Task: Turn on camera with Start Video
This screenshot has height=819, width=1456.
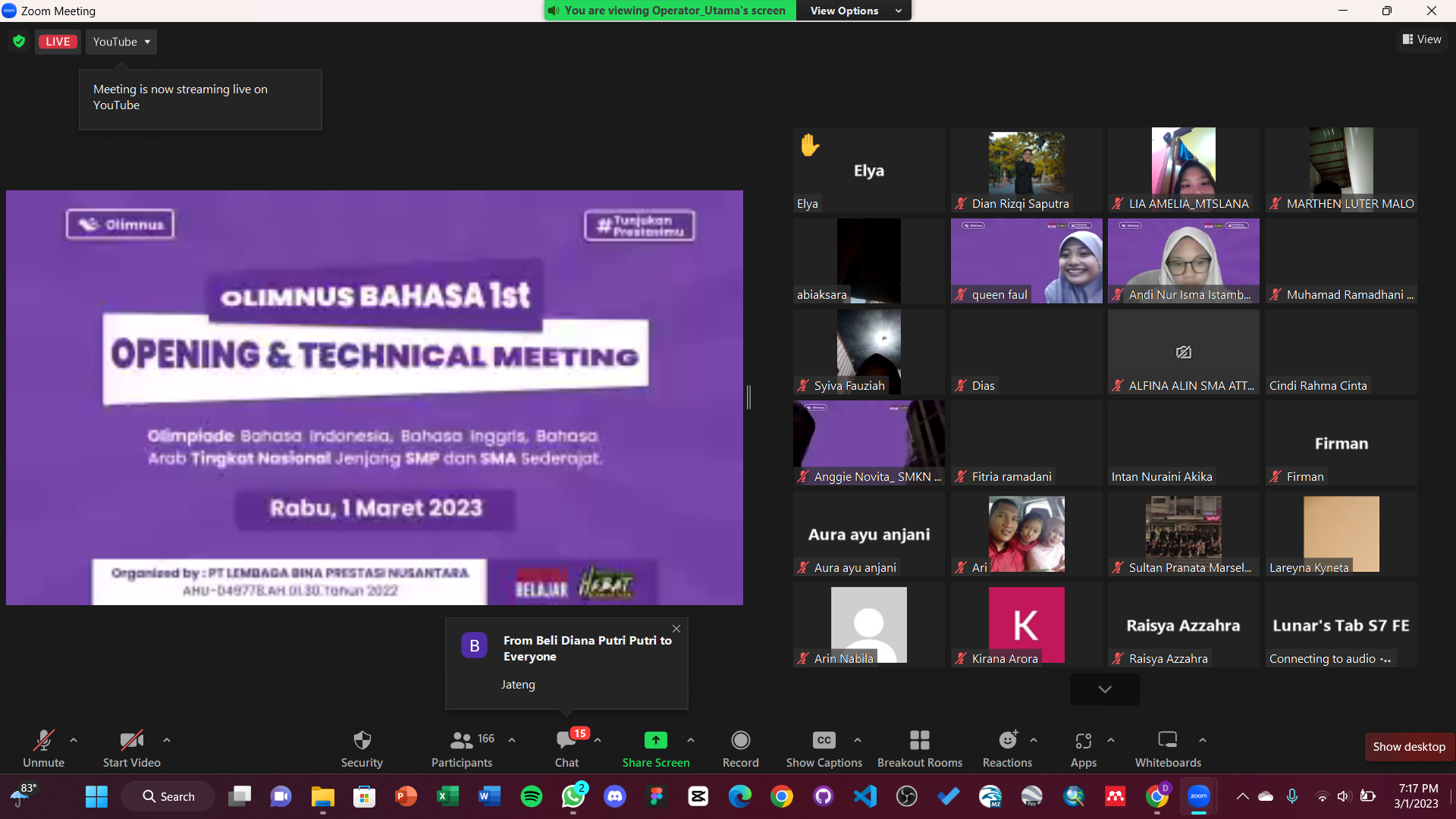Action: pyautogui.click(x=131, y=740)
